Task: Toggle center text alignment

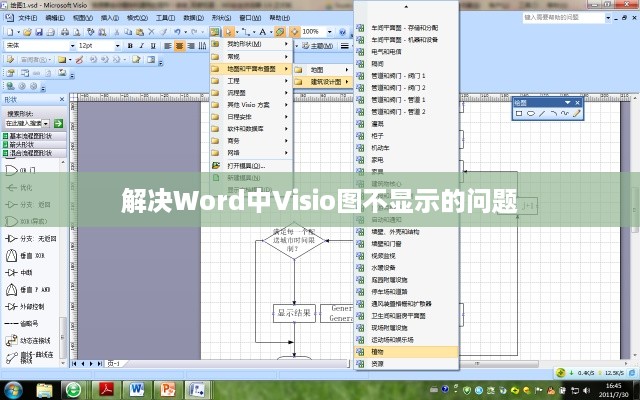Action: coord(179,46)
